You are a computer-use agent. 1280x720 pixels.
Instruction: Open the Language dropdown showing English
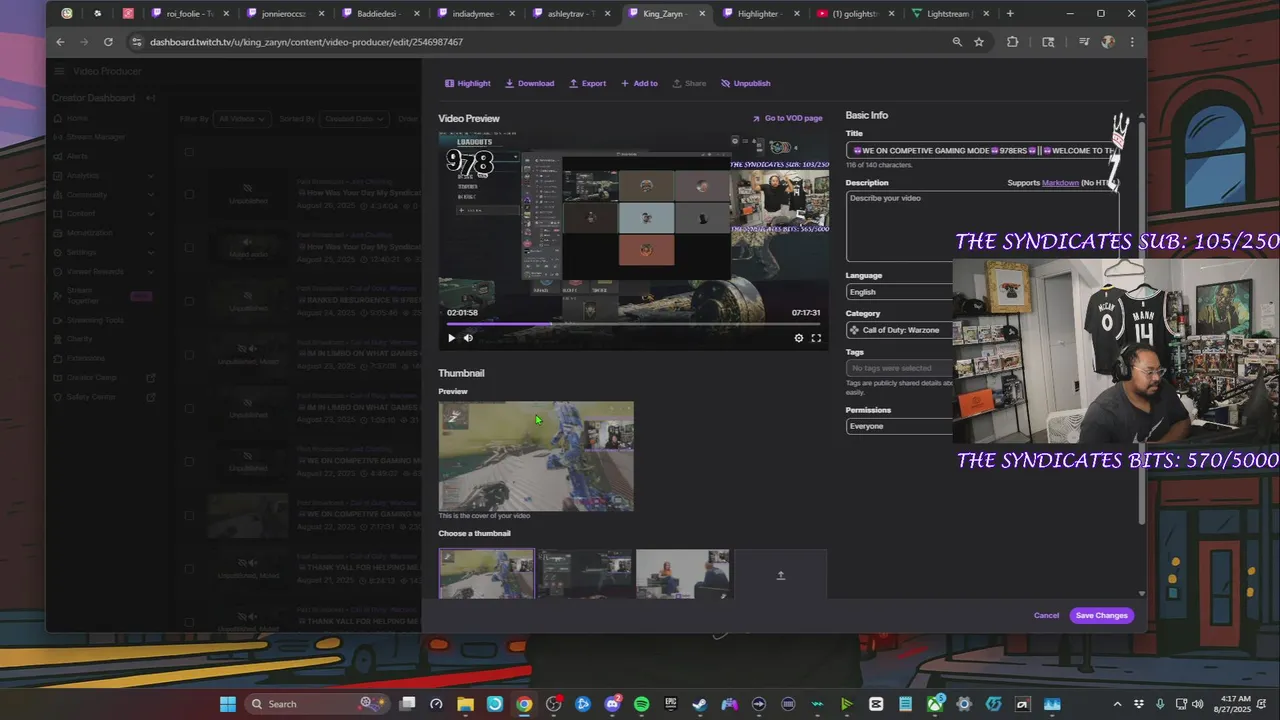899,292
